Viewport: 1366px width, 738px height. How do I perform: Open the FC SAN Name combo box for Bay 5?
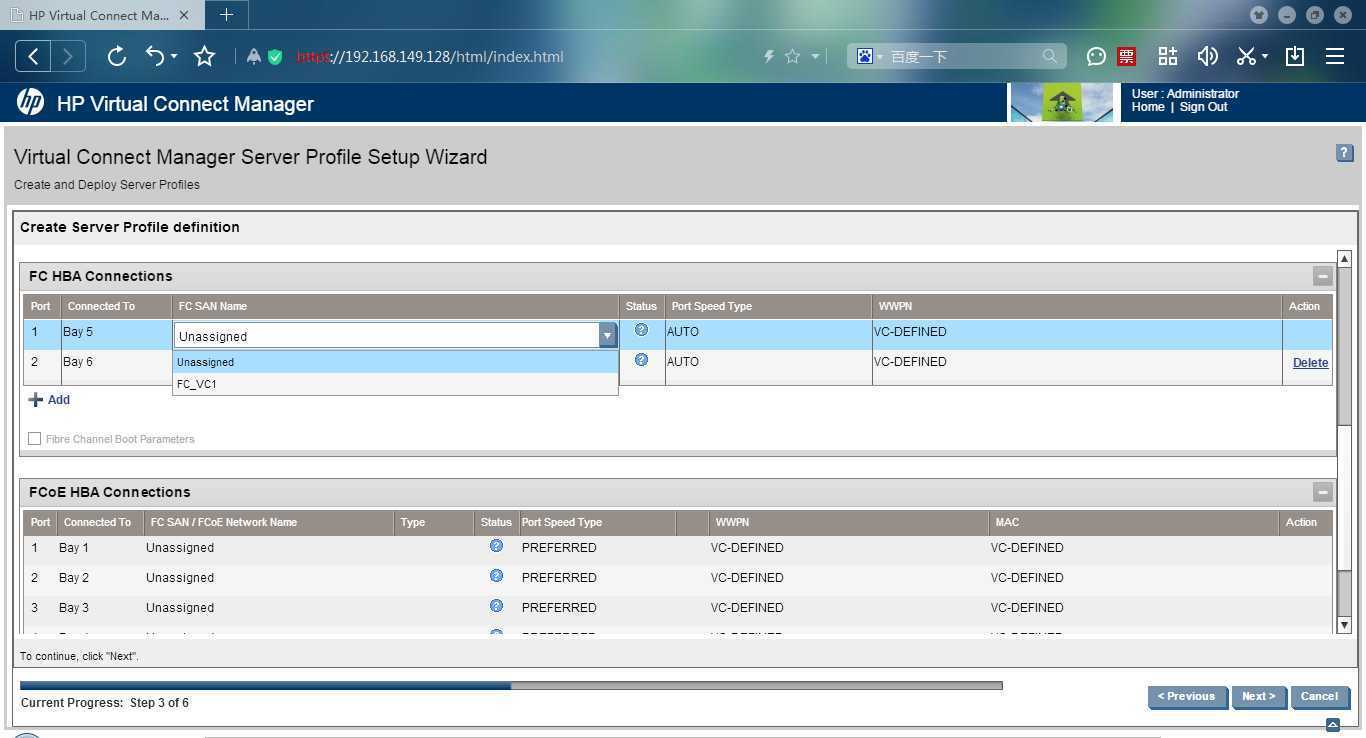396,336
